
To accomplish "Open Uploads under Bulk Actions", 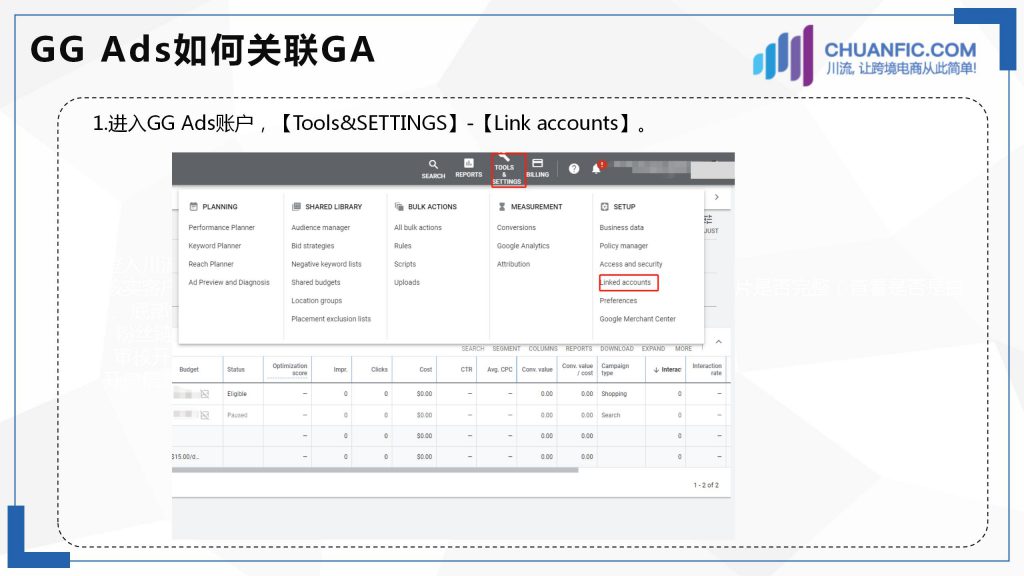I will pos(407,282).
